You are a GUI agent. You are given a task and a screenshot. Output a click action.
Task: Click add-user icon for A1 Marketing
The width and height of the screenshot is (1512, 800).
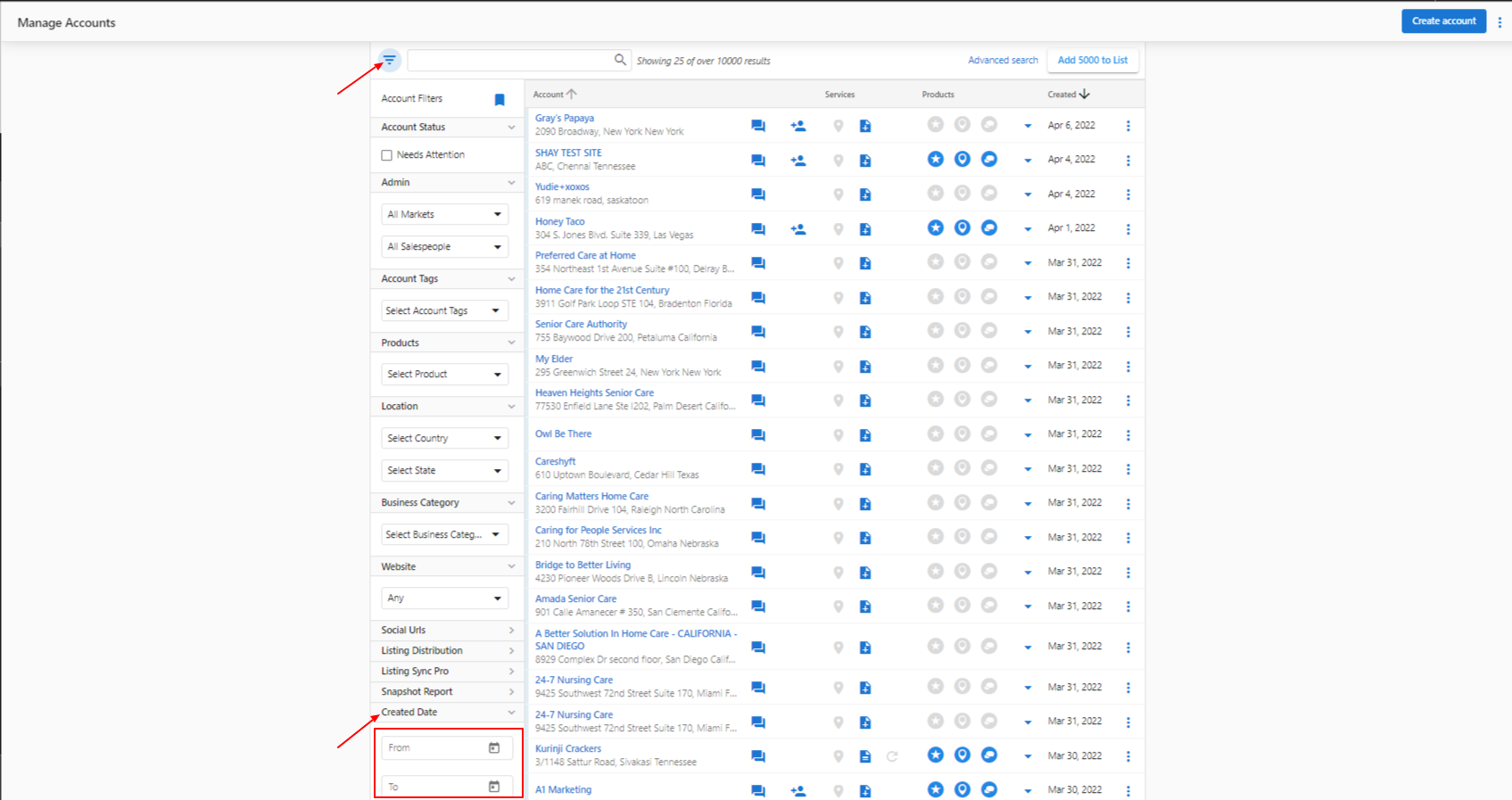[798, 790]
